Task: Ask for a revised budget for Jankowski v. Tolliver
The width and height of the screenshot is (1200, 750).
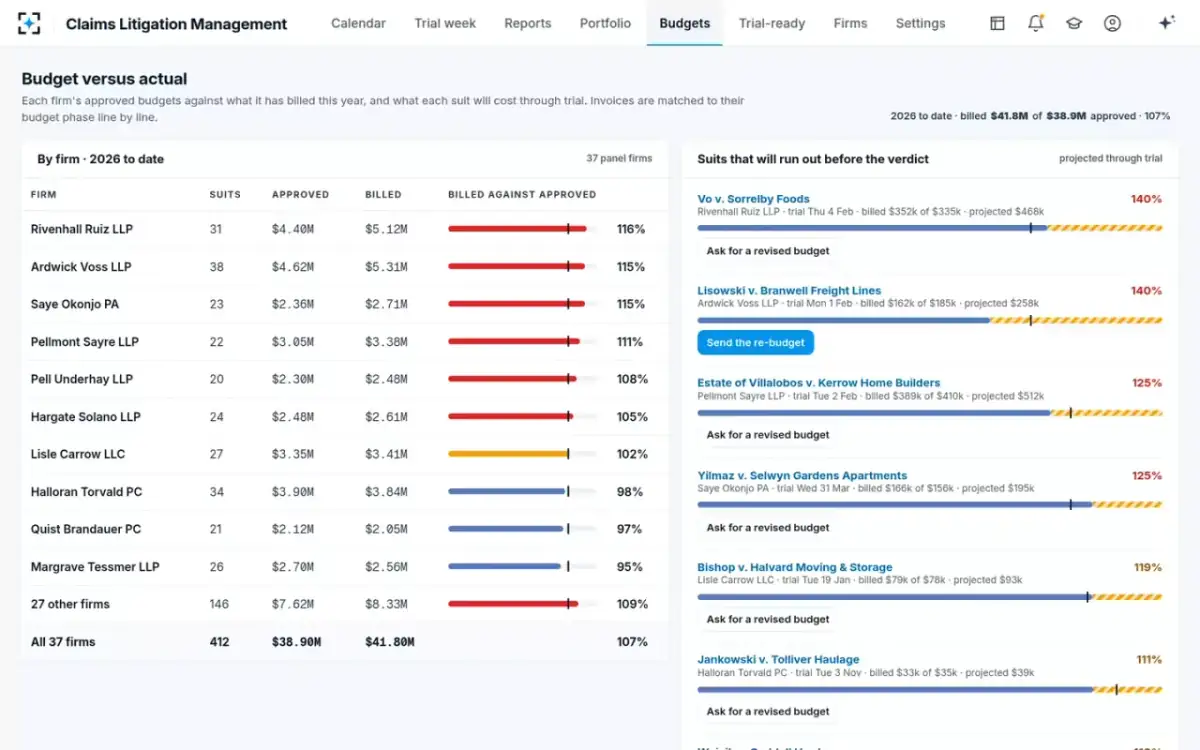Action: [768, 711]
